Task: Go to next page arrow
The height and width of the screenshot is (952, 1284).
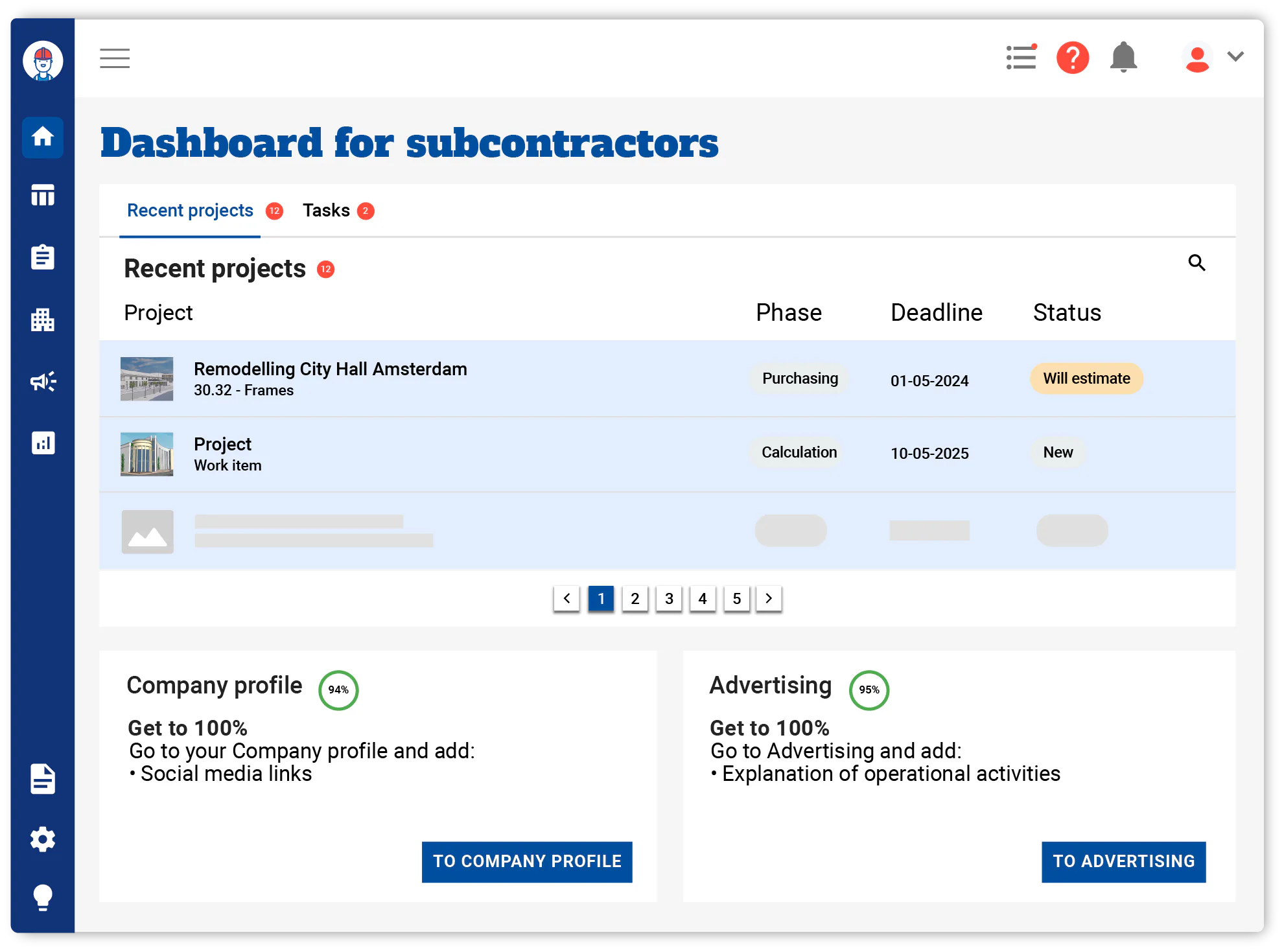Action: click(769, 598)
